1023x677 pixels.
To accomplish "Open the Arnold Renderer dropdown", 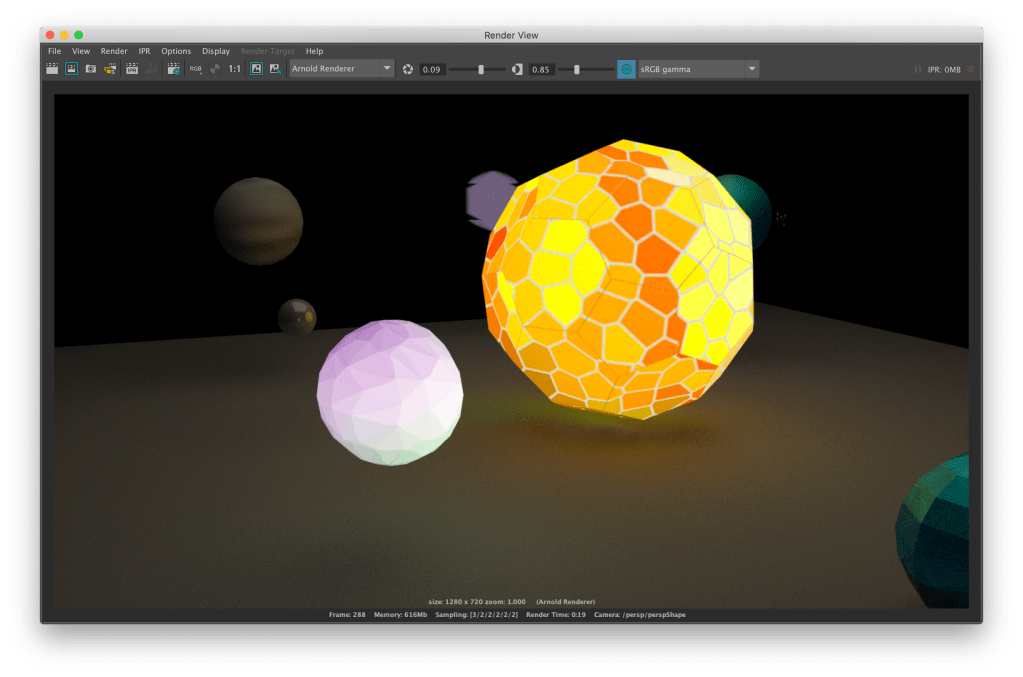I will (x=341, y=69).
